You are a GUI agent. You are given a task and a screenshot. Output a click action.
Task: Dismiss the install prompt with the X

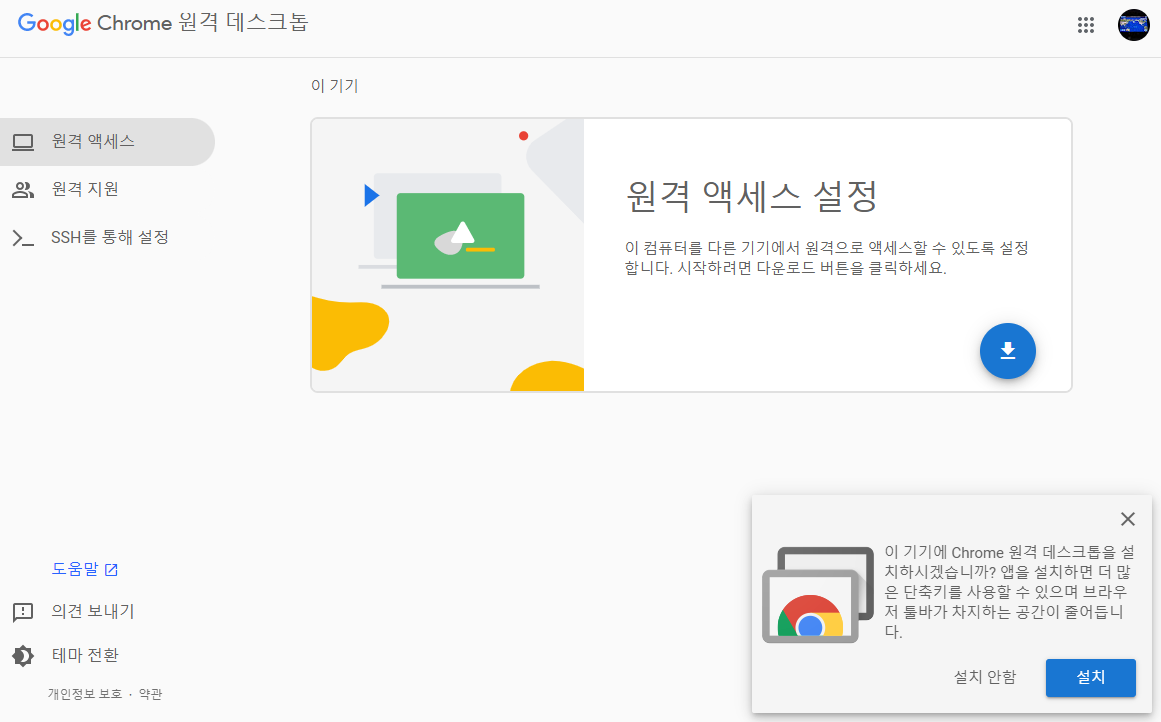[1128, 519]
